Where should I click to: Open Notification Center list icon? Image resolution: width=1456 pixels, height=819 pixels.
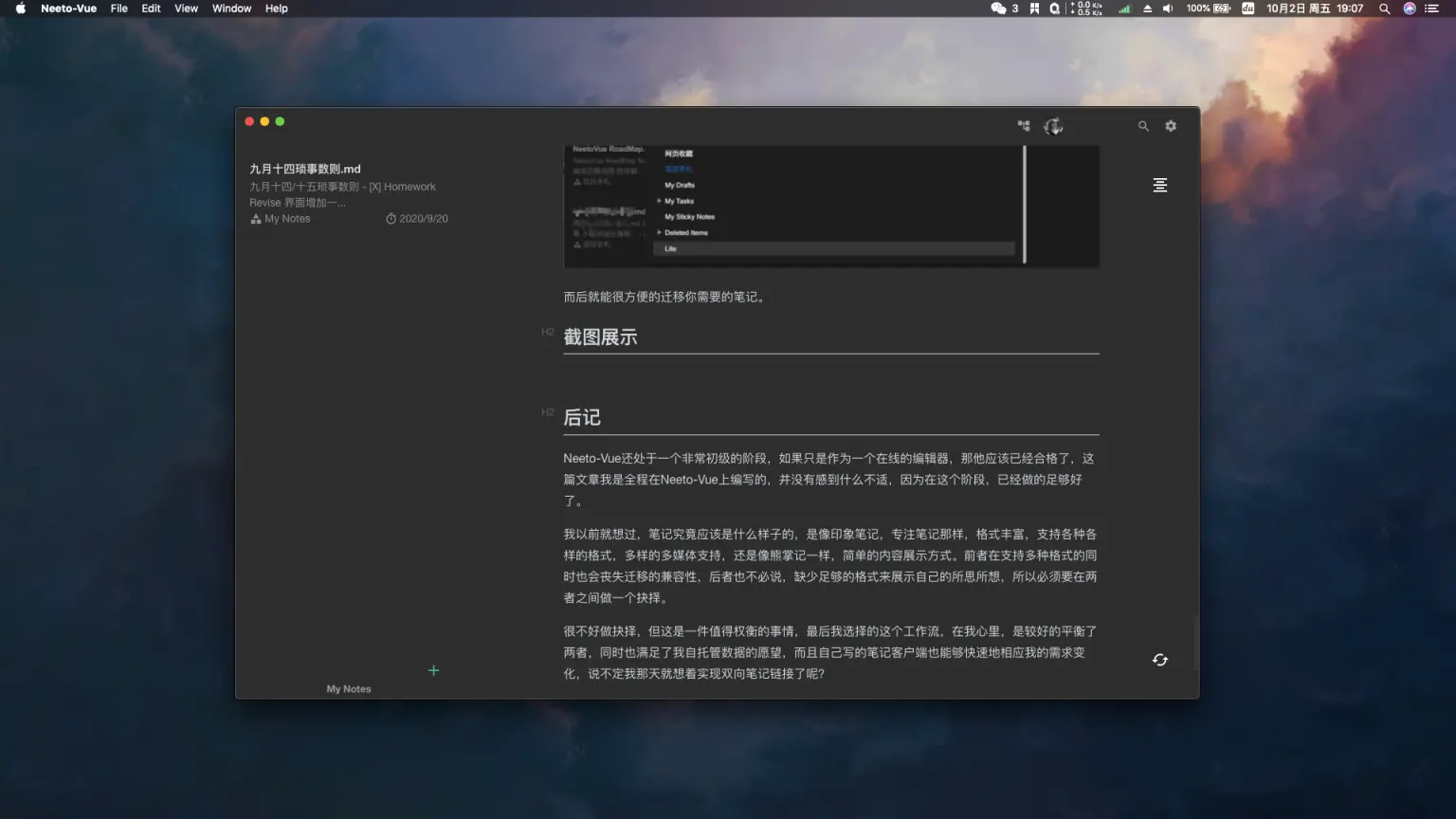tap(1431, 9)
